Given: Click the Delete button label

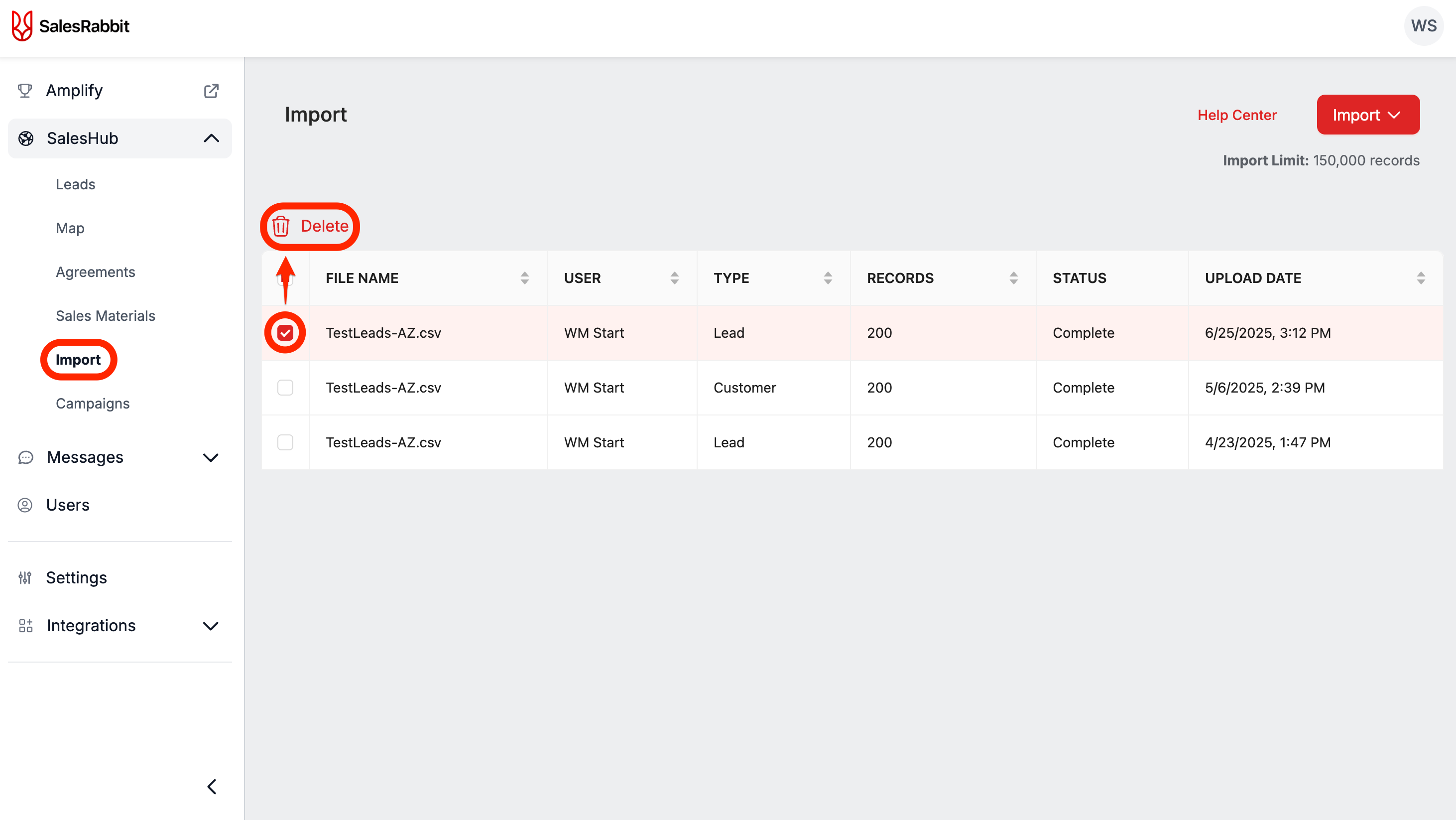Looking at the screenshot, I should pos(325,226).
